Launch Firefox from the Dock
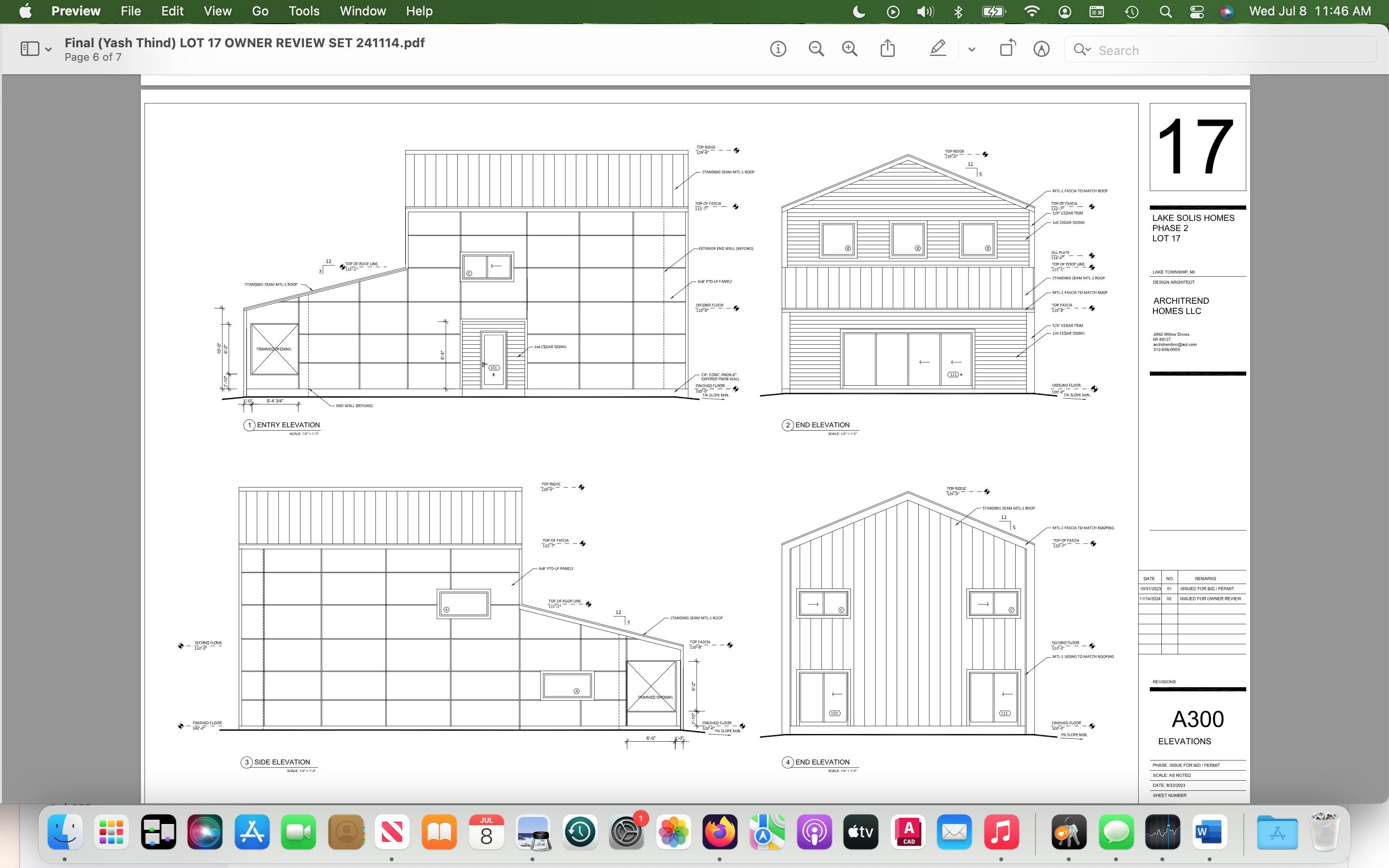This screenshot has height=868, width=1389. click(720, 832)
